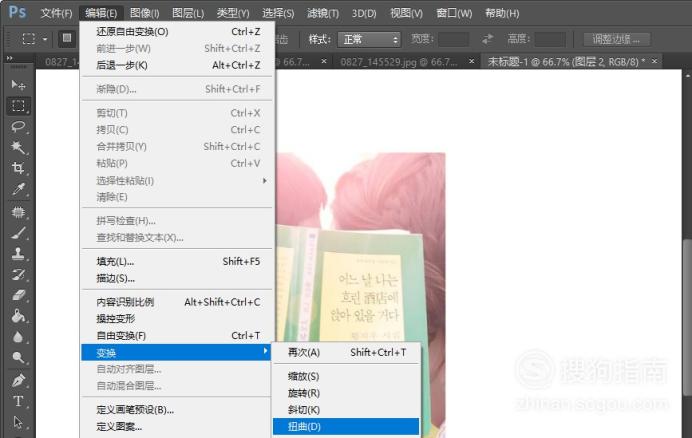Open the 滤镜(T) menu
This screenshot has height=438, width=692.
click(x=323, y=13)
